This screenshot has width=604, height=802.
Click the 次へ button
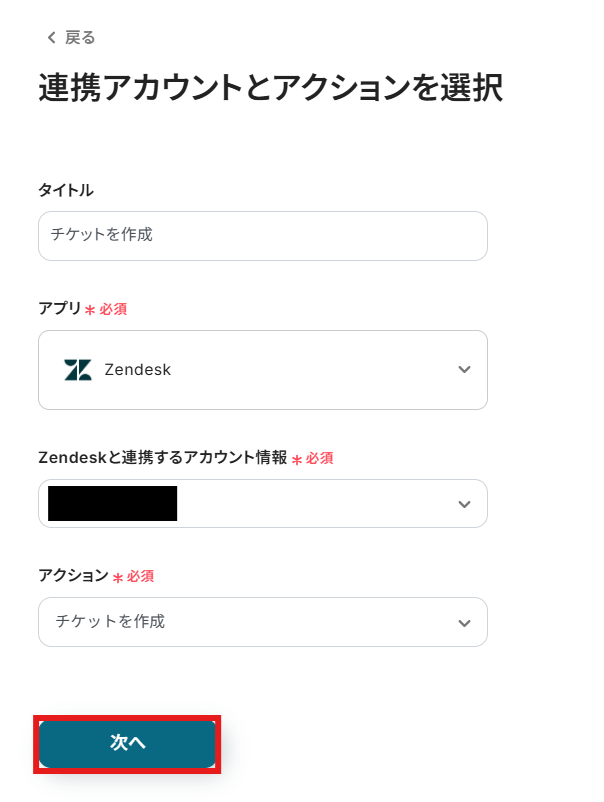(128, 744)
